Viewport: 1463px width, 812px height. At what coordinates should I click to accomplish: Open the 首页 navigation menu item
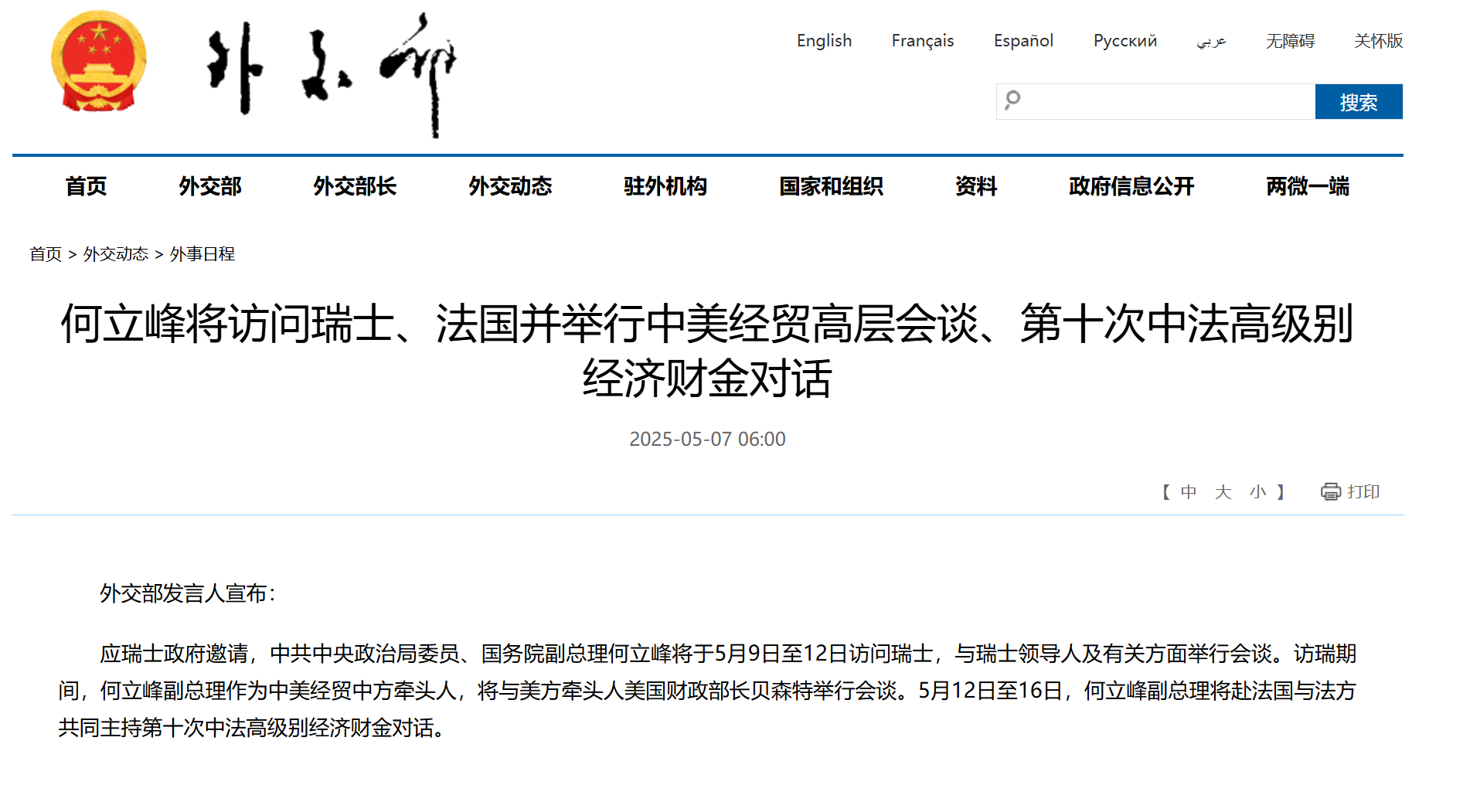[86, 186]
